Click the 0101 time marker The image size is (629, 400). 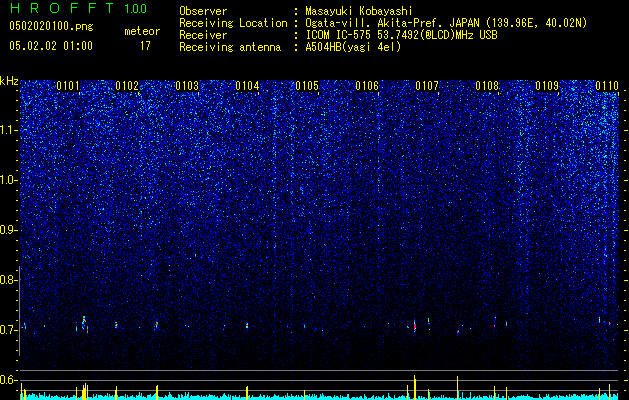pos(68,85)
